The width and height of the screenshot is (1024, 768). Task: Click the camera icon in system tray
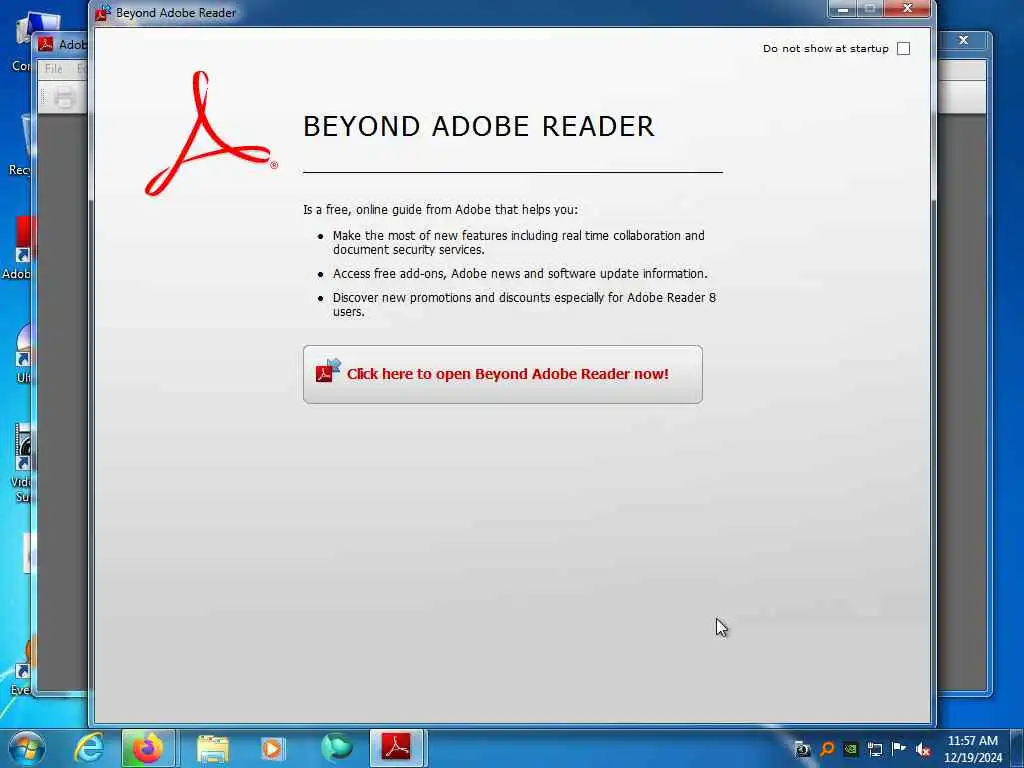[x=803, y=750]
